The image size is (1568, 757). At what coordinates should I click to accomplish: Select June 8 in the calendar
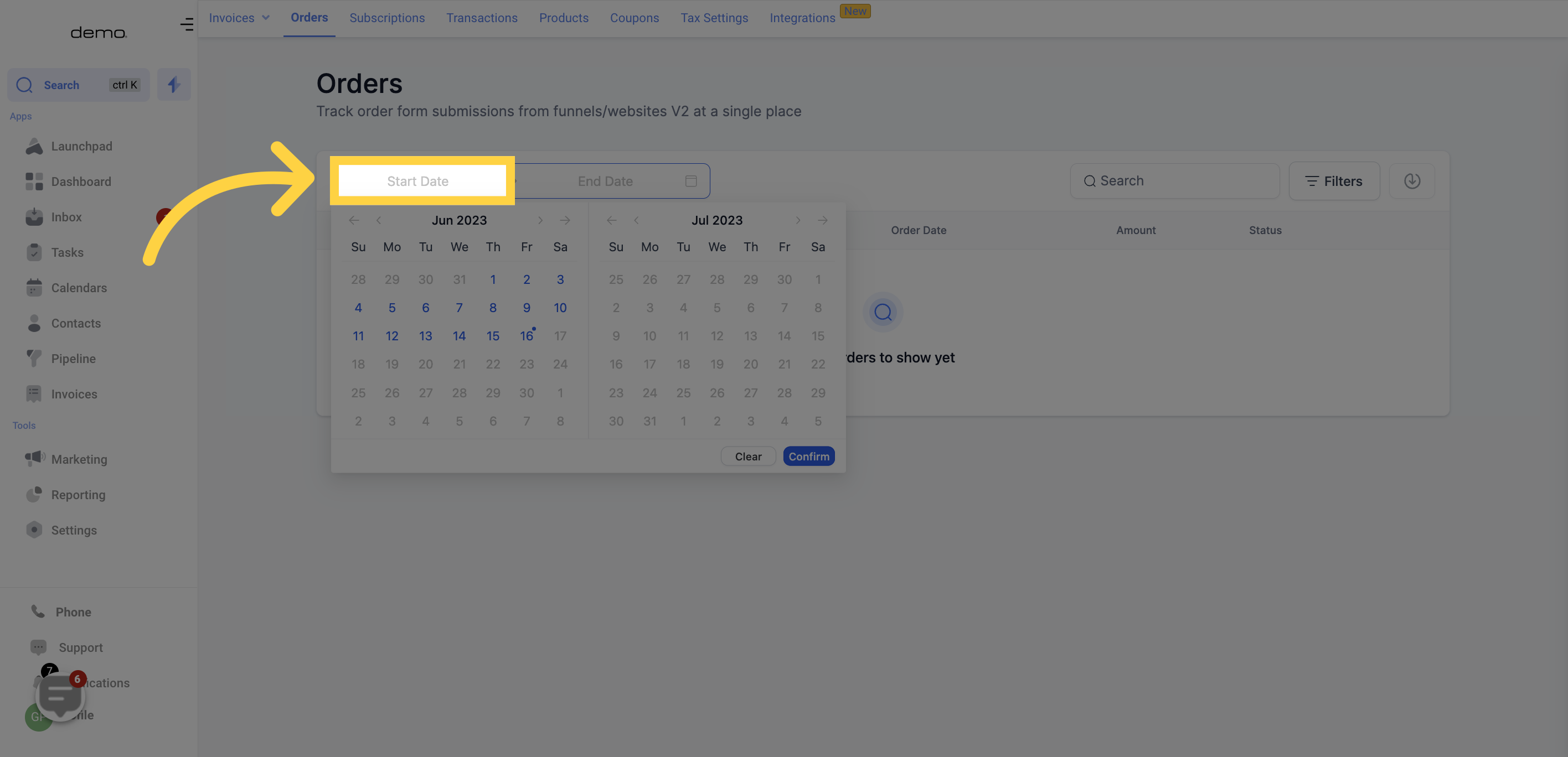coord(493,308)
